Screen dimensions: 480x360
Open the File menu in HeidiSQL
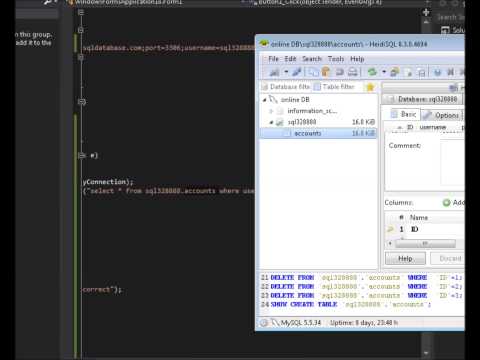coord(273,59)
